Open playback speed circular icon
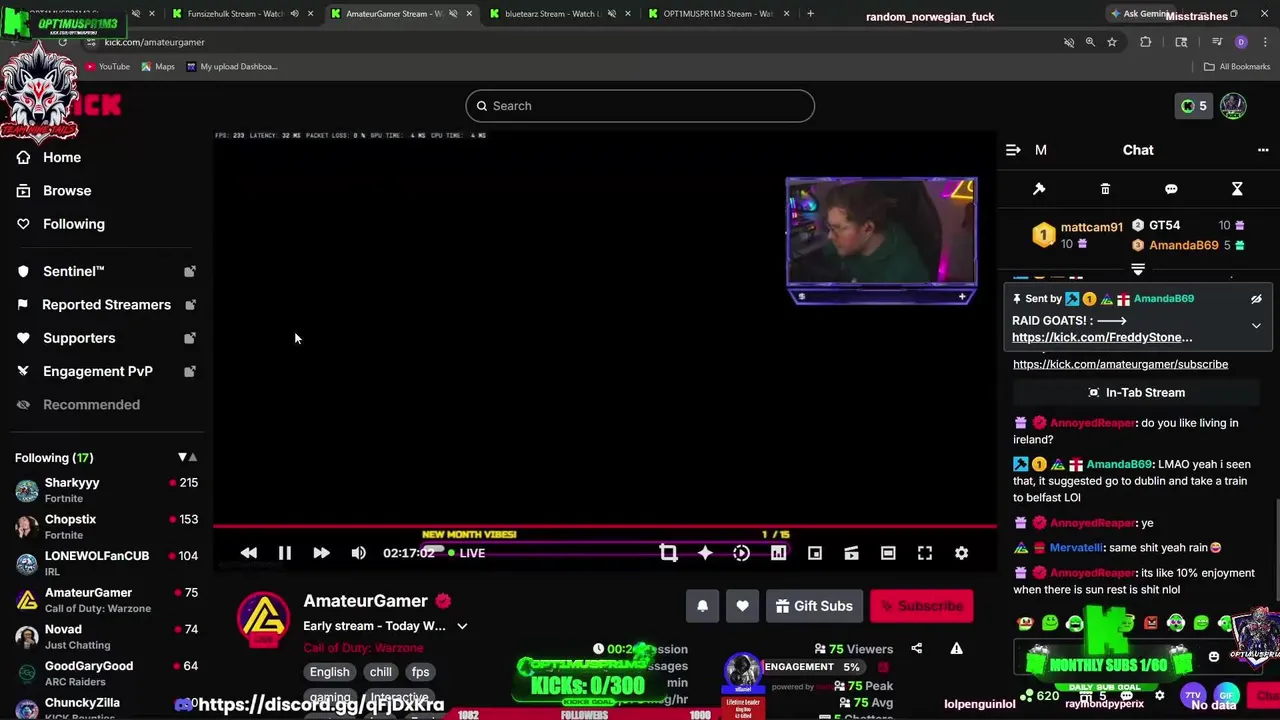The image size is (1280, 720). pyautogui.click(x=741, y=553)
